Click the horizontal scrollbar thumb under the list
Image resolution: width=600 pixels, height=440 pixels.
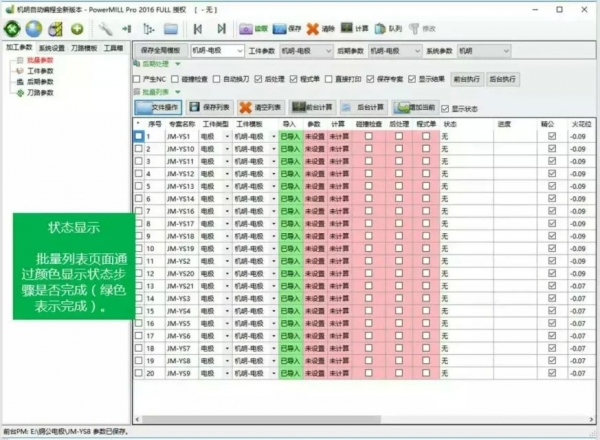[x=261, y=419]
